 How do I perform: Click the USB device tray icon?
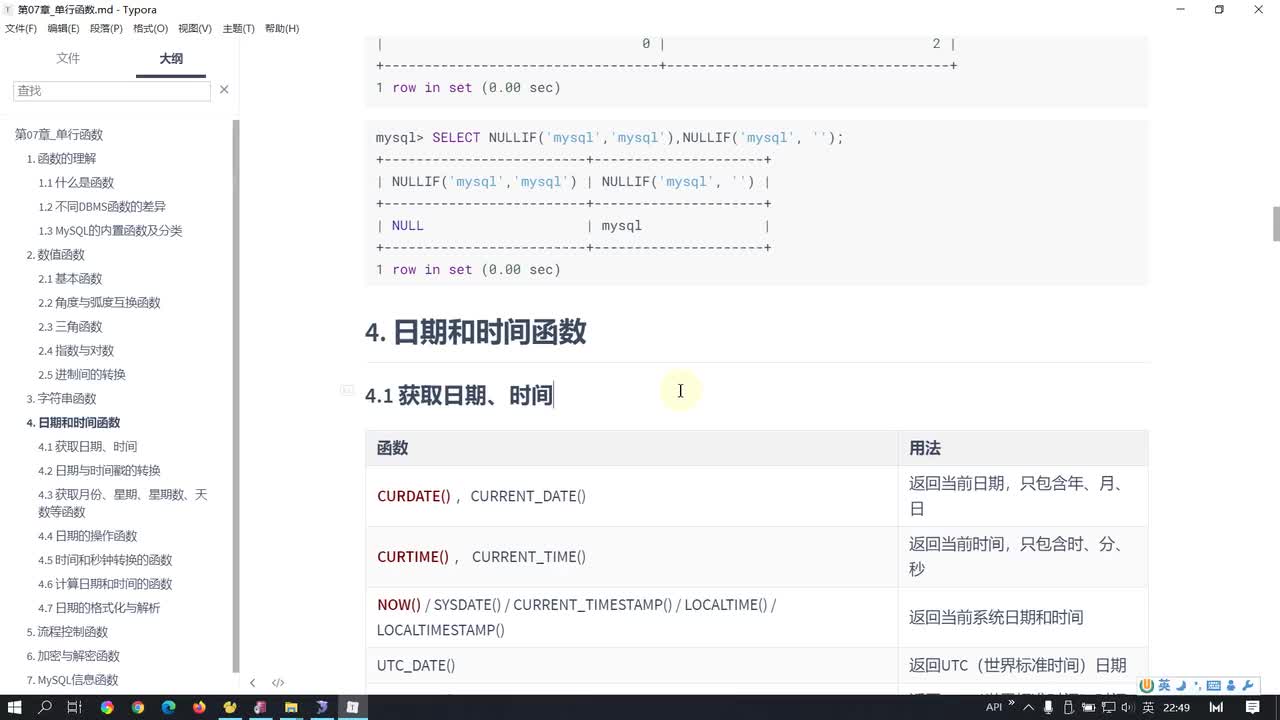(x=1068, y=707)
